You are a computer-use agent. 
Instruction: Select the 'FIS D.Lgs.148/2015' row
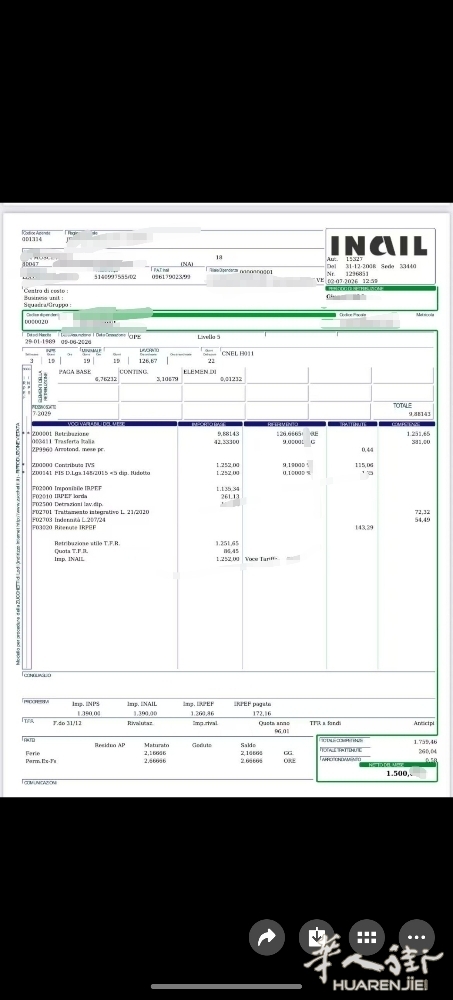233,473
